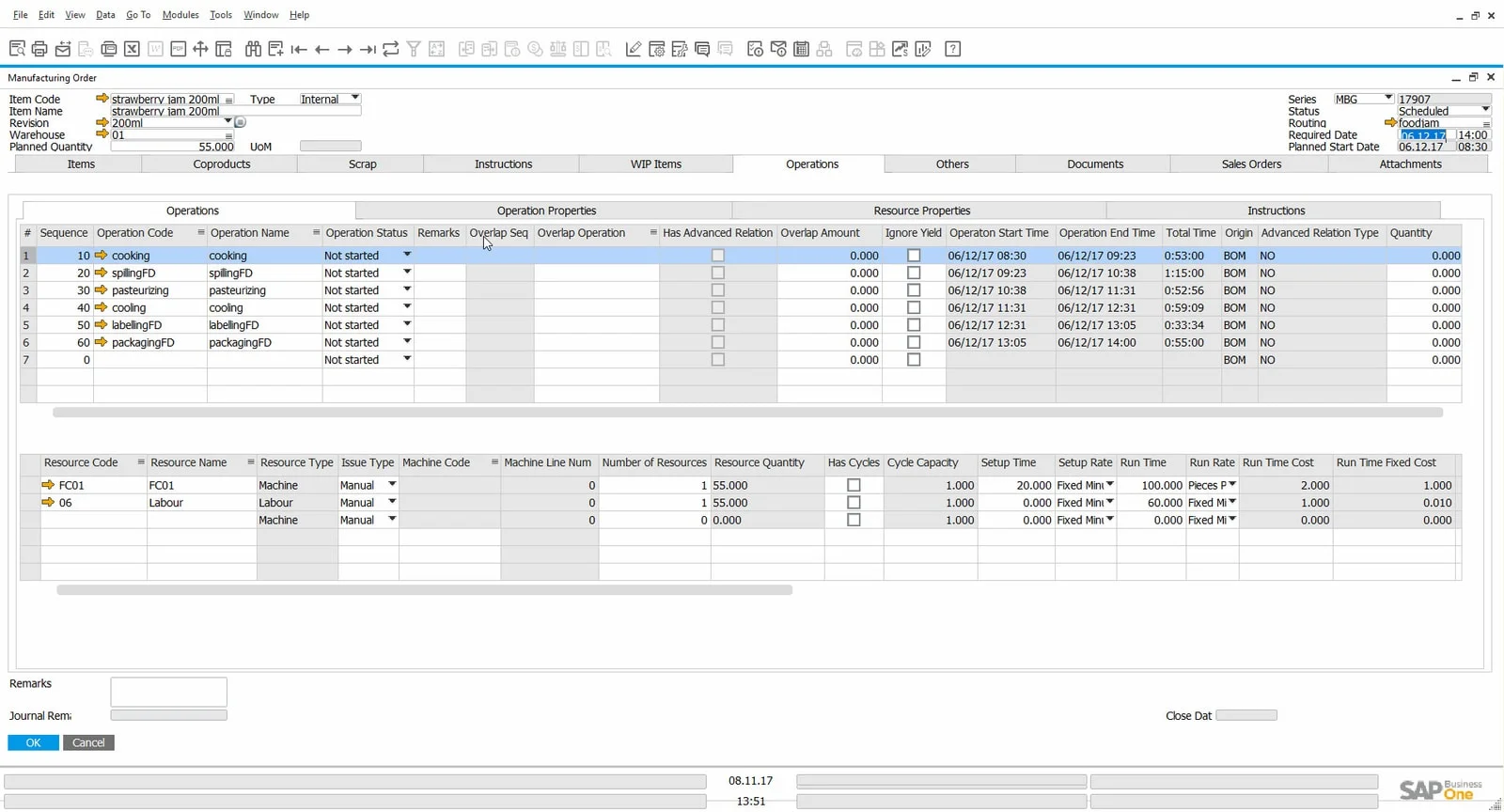The image size is (1504, 812).
Task: Open the Modules menu
Action: pos(180,15)
